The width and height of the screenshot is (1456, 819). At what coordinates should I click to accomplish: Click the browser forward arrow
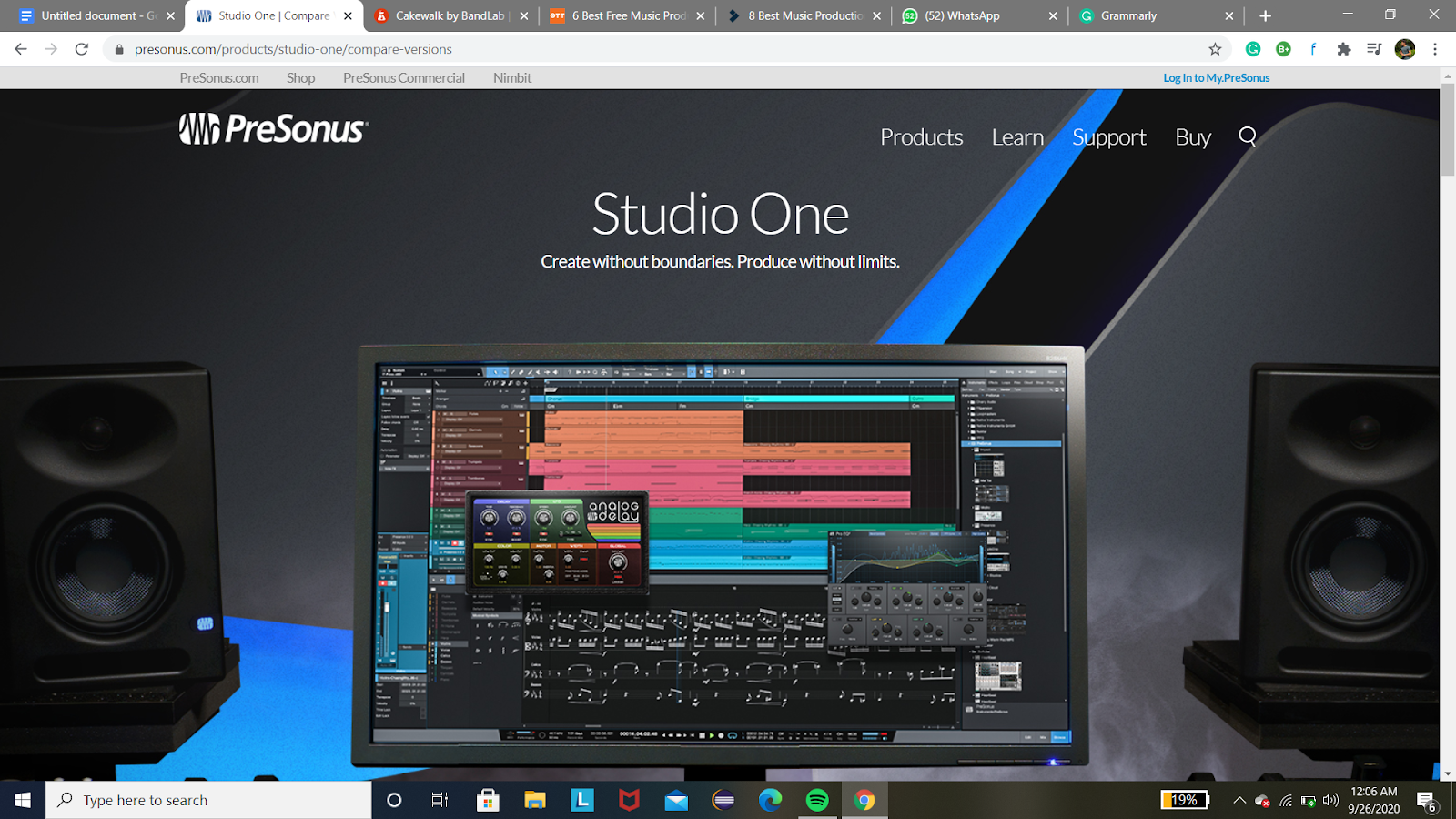coord(51,49)
